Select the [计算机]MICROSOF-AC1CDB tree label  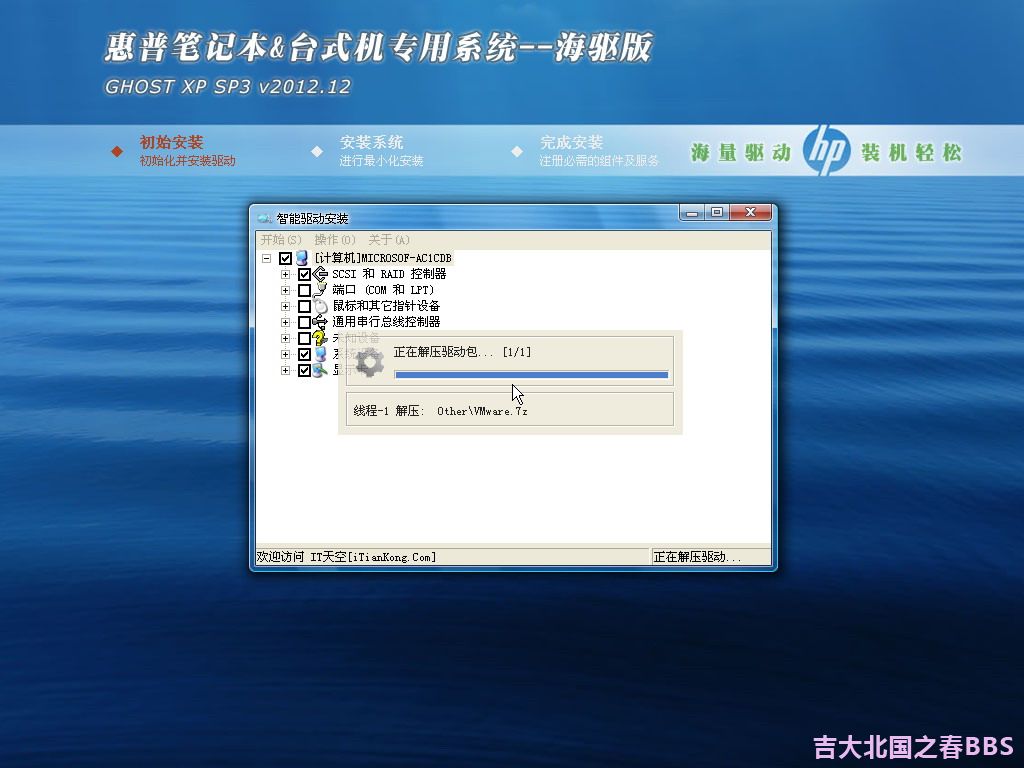(x=383, y=258)
